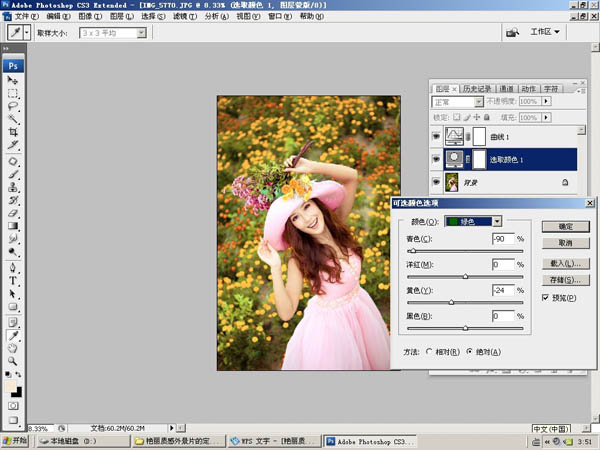Select the Gradient tool
Image resolution: width=600 pixels, height=450 pixels.
coord(13,226)
